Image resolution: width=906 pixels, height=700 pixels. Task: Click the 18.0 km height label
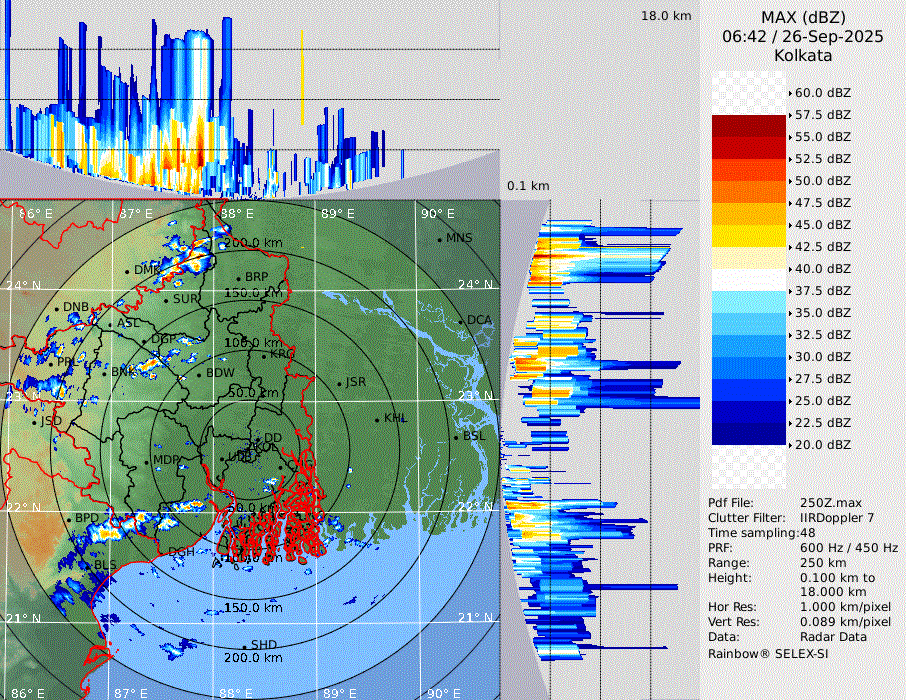click(x=666, y=16)
